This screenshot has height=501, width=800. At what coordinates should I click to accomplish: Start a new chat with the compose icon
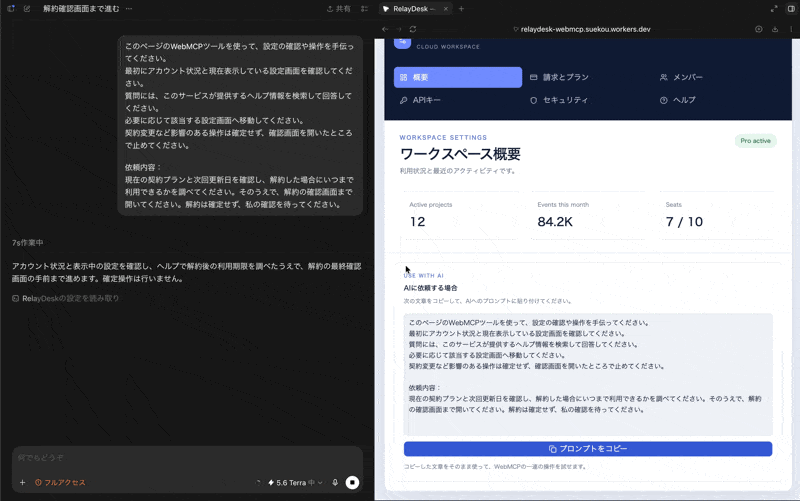click(x=27, y=9)
